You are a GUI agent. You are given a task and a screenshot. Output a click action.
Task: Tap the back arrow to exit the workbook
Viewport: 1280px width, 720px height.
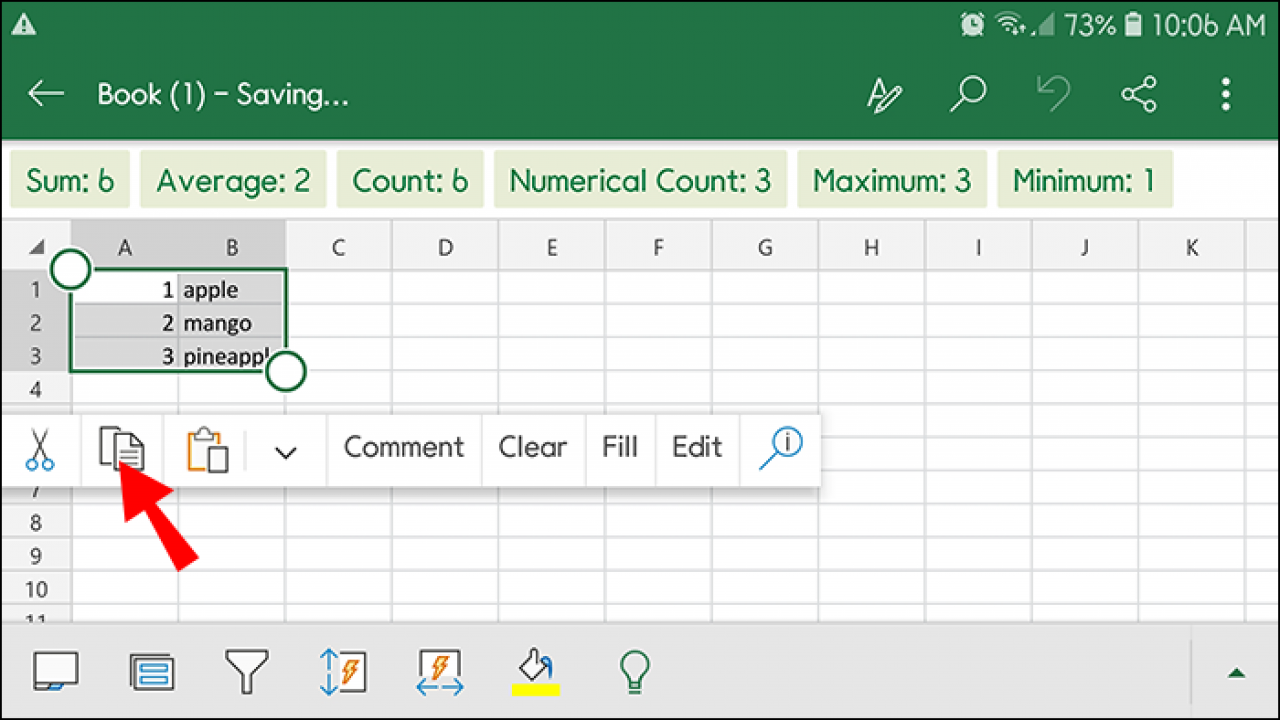44,93
